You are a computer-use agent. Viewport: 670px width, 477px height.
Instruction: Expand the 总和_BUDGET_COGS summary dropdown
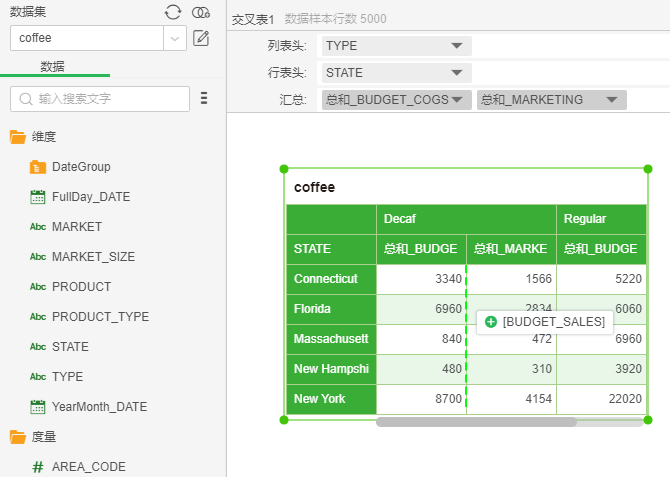point(457,100)
